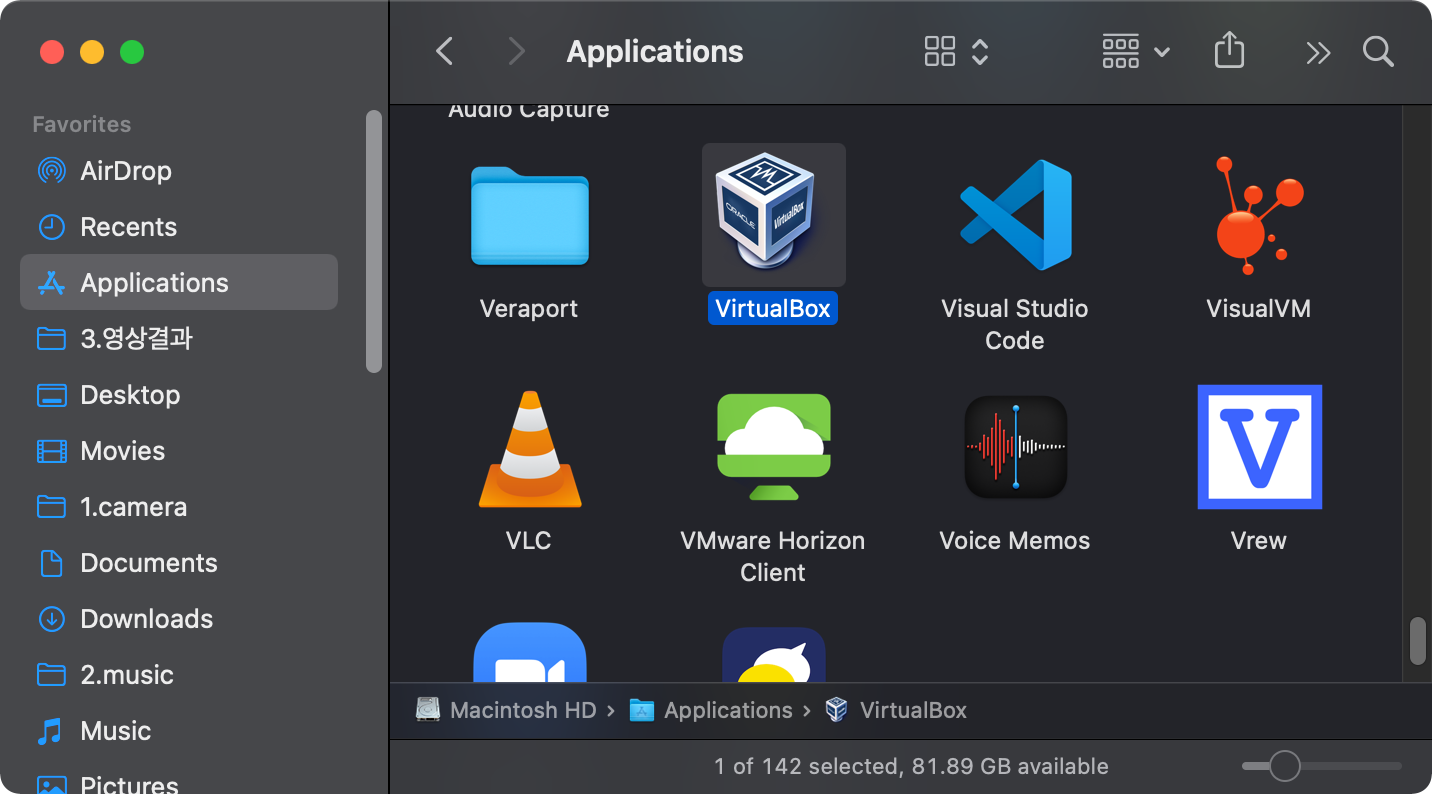
Task: Open Desktop in sidebar
Action: (x=179, y=395)
